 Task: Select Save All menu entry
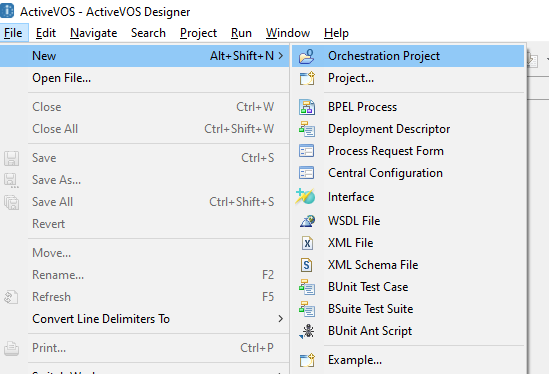tap(144, 202)
